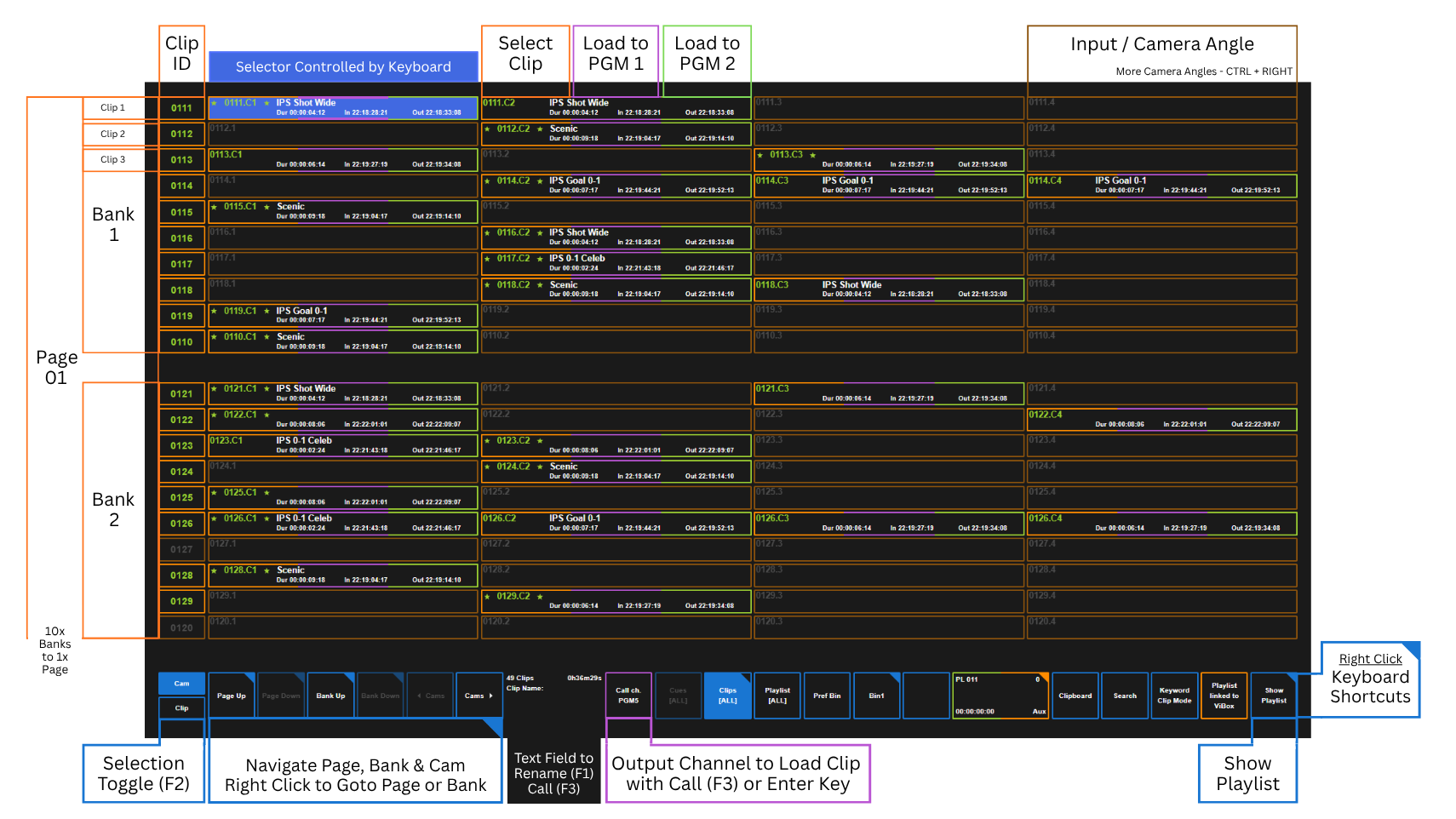Screen dimensions: 1456x819
Task: Select clip ID 0124
Action: [181, 472]
